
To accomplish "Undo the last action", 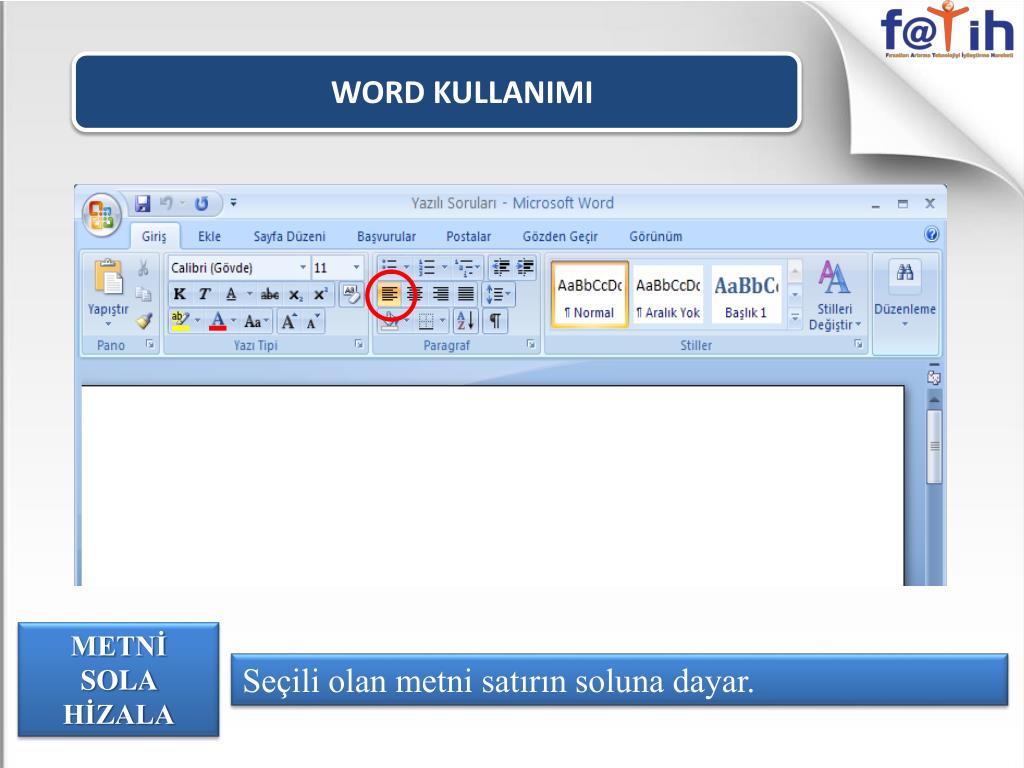I will coord(167,204).
